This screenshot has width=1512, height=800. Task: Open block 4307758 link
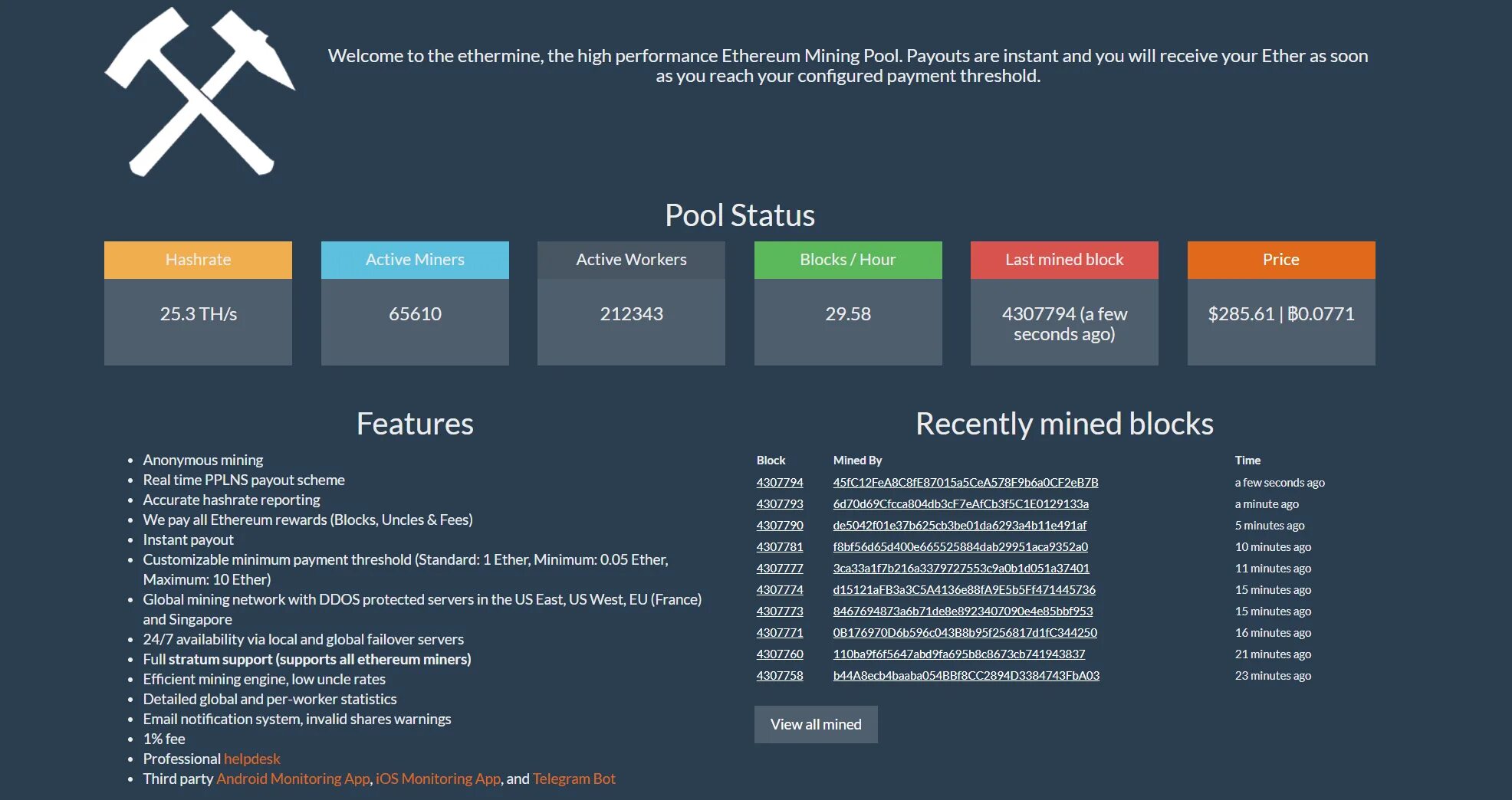pos(780,676)
